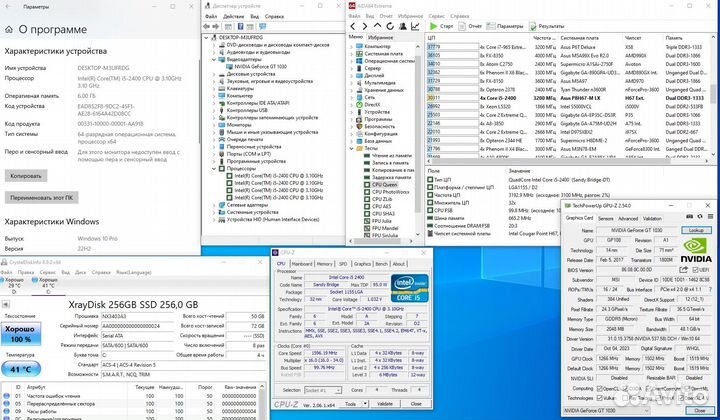
Task: Open GPU-Z hamburger menu icon
Action: 711,217
